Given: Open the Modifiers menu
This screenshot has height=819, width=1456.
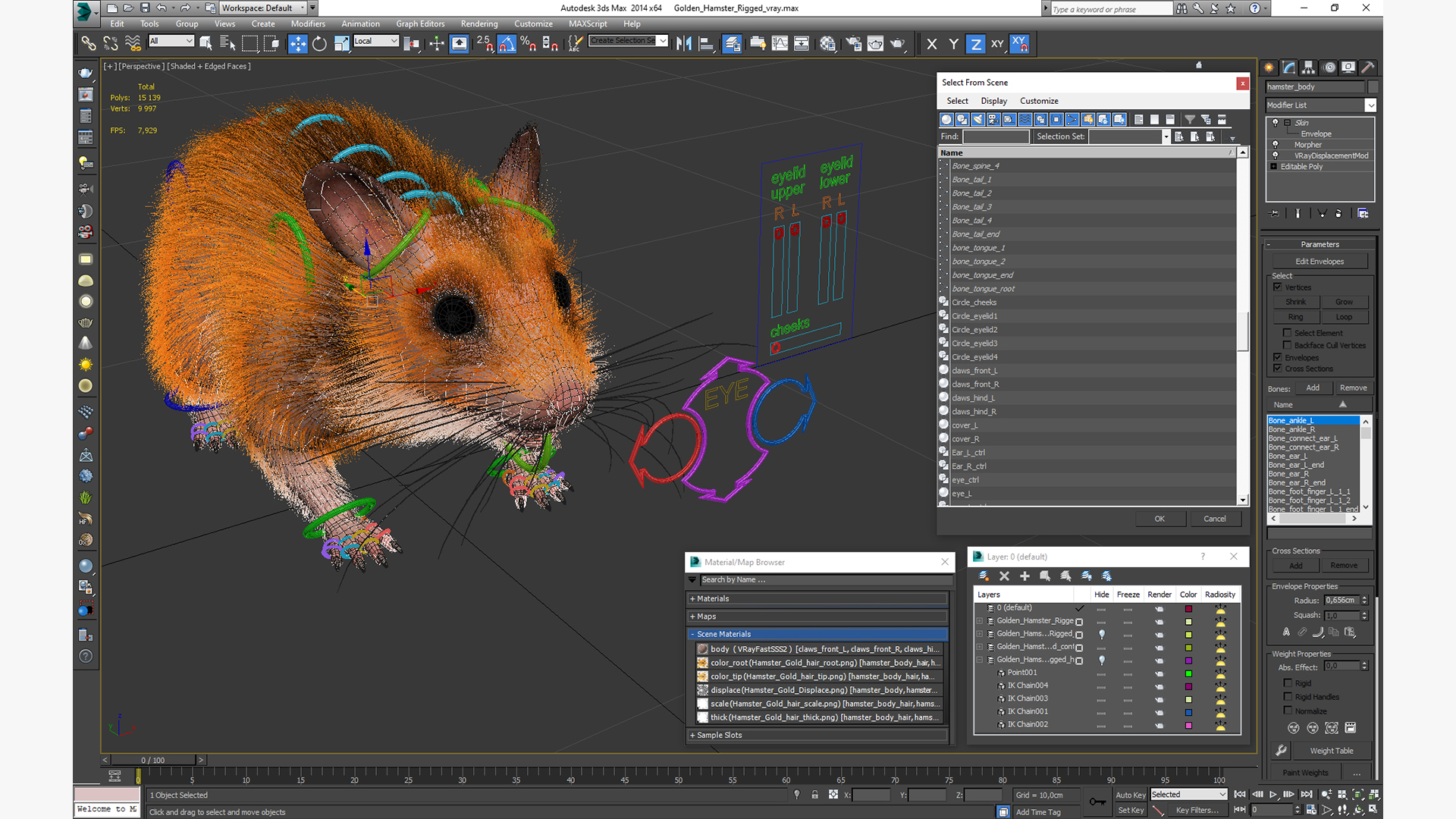Looking at the screenshot, I should click(308, 24).
